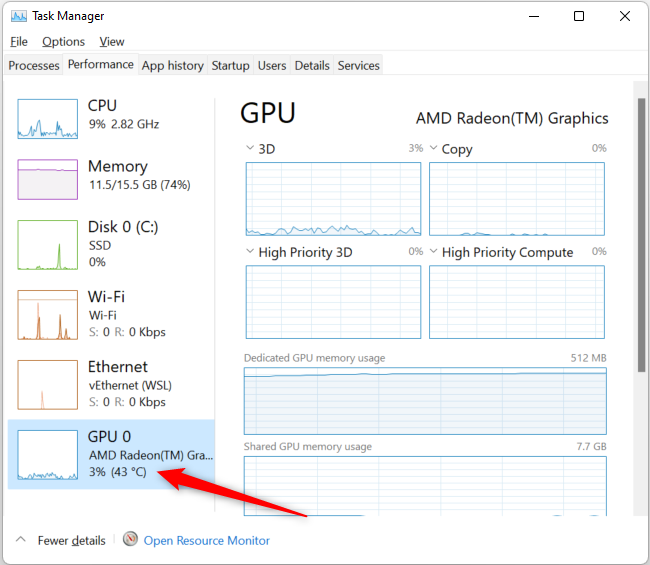Close the Task Manager window
This screenshot has width=650, height=565.
tap(625, 17)
